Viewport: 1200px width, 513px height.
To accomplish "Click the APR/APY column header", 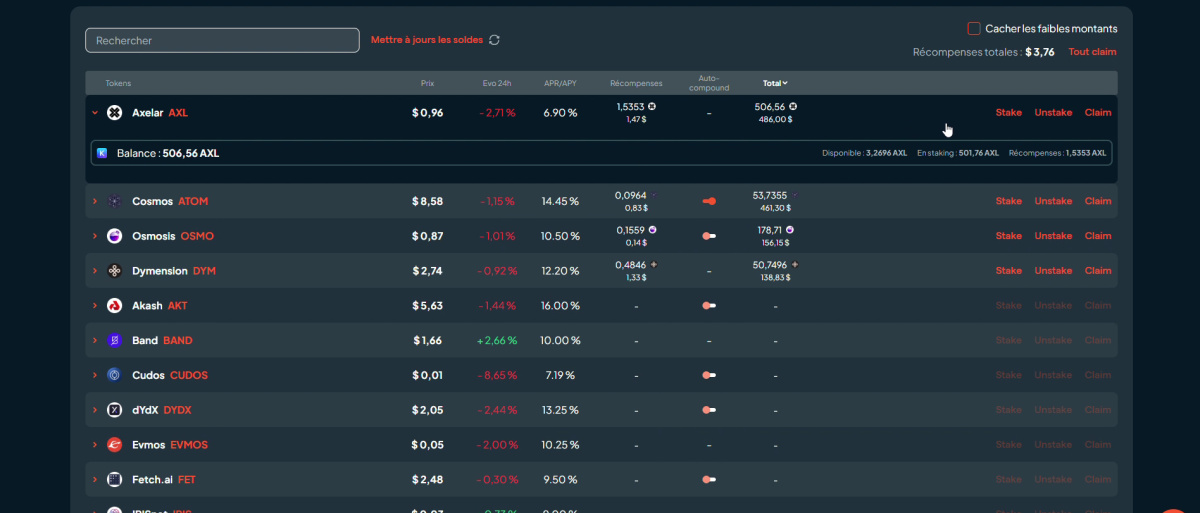I will click(560, 83).
